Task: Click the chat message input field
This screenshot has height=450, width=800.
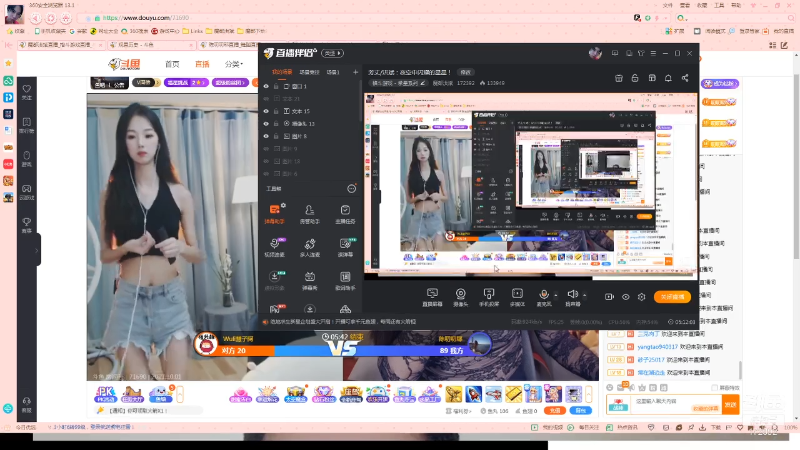Action: coord(677,405)
